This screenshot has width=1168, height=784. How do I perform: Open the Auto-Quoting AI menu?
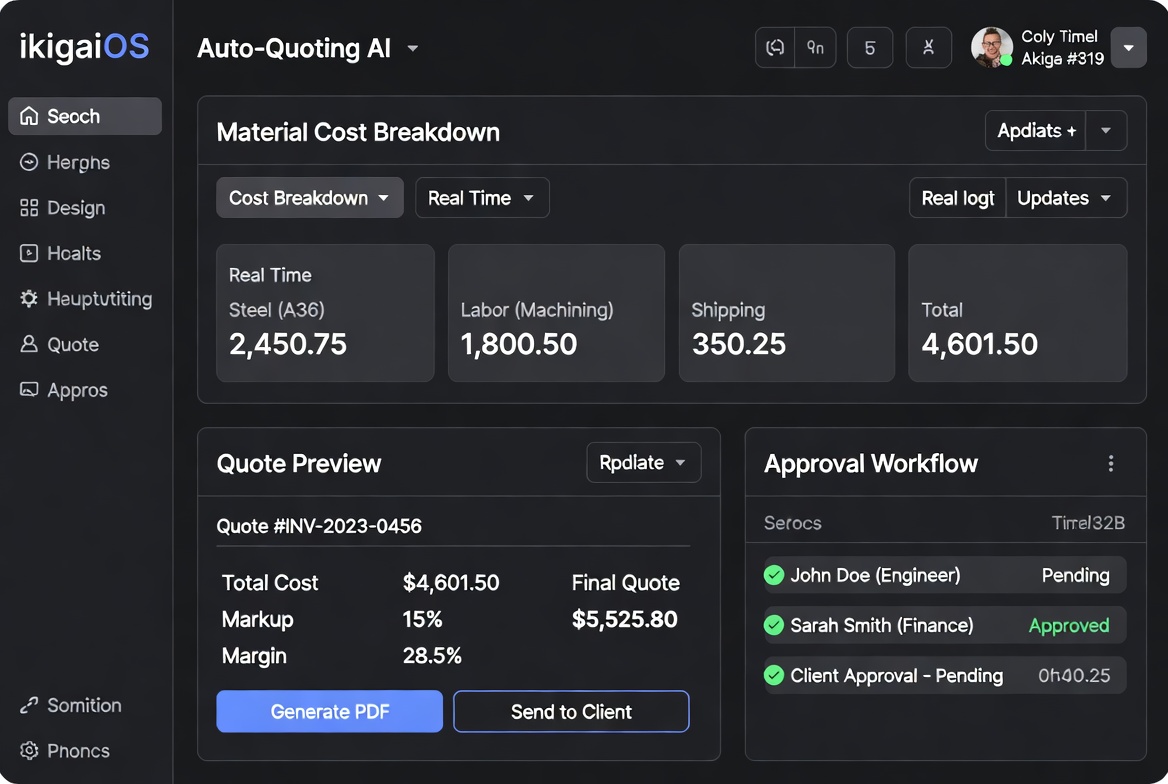308,47
